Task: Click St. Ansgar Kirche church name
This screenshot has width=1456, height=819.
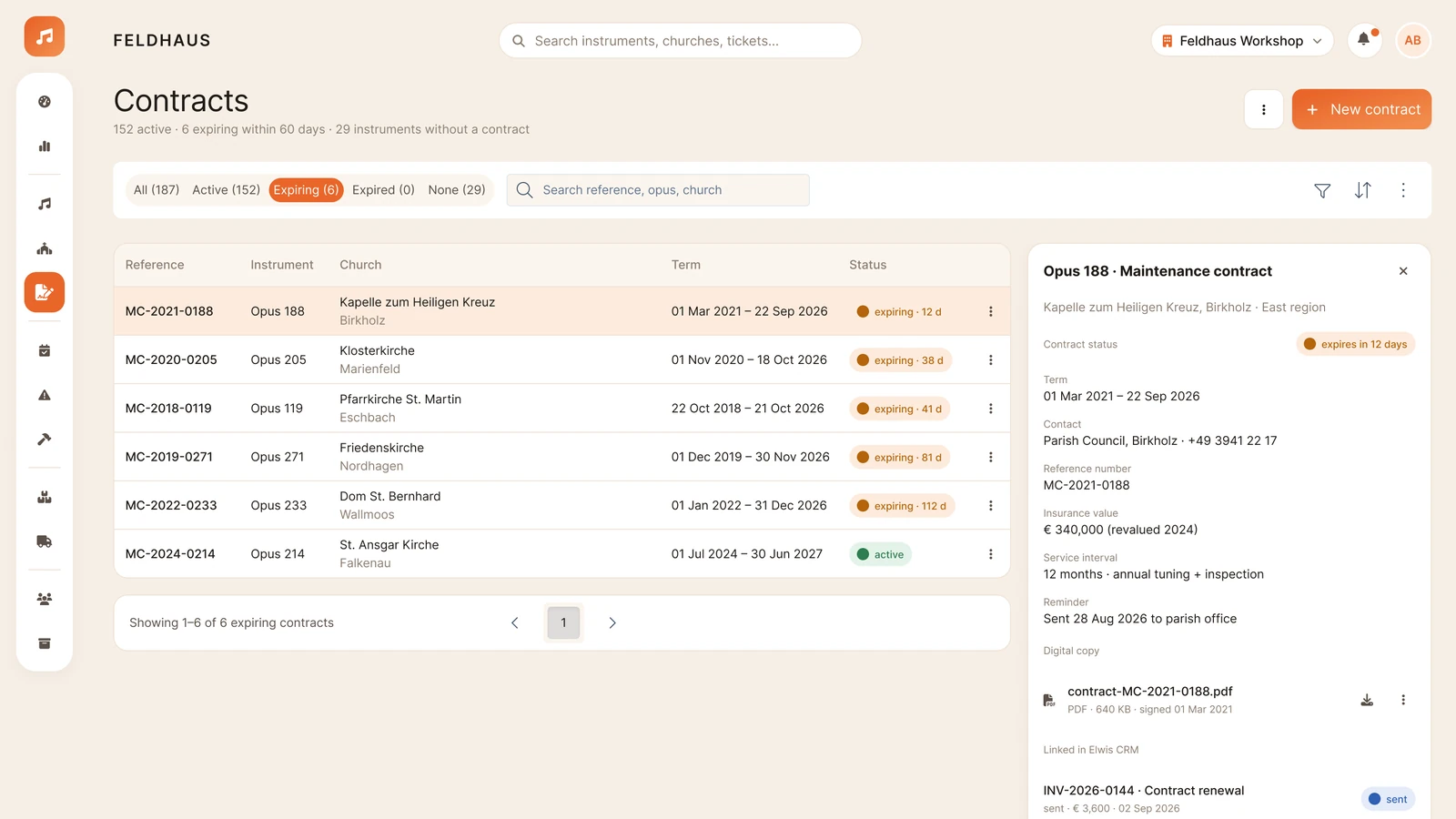Action: point(389,545)
